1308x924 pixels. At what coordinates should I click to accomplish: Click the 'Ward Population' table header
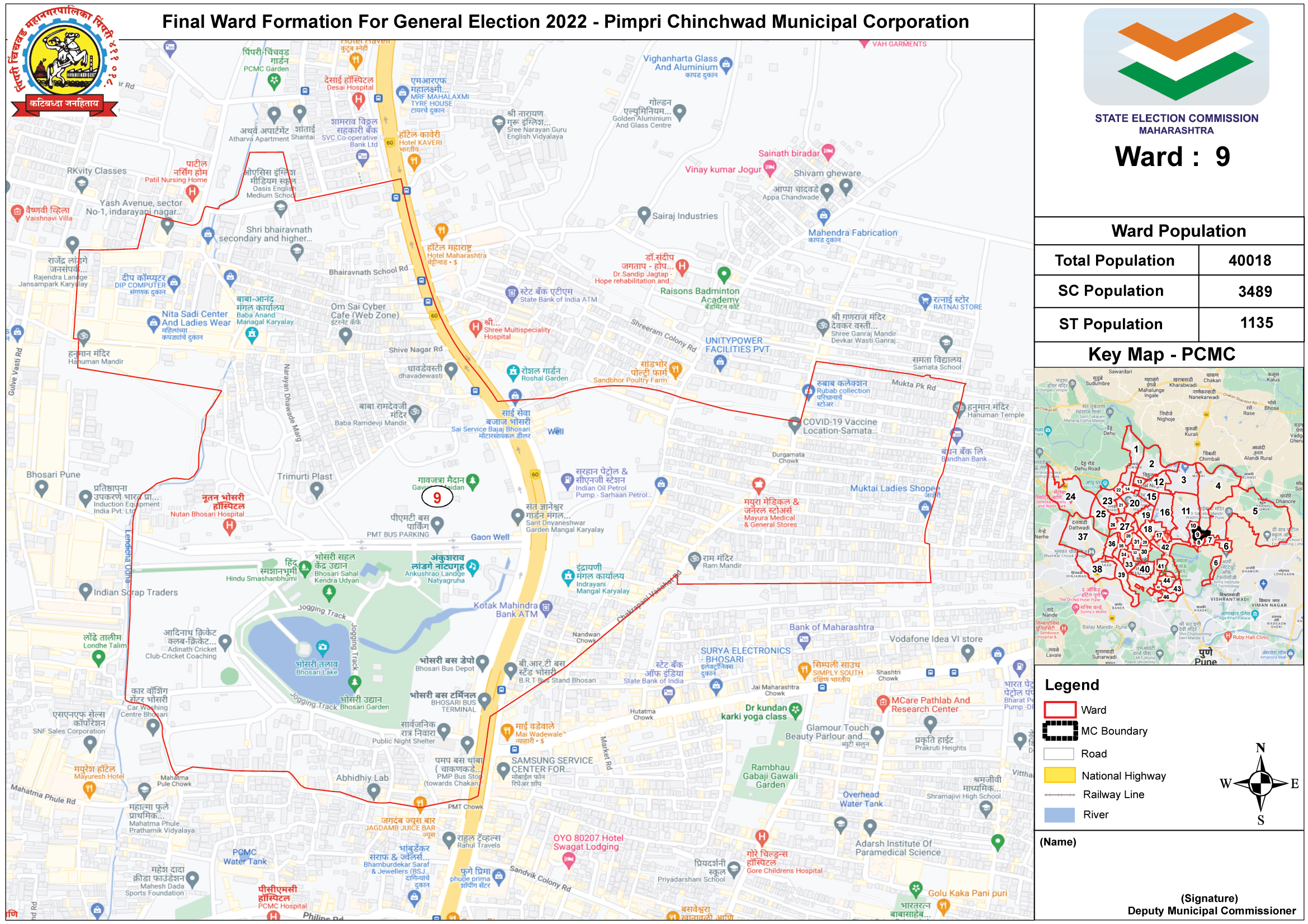pos(1178,231)
